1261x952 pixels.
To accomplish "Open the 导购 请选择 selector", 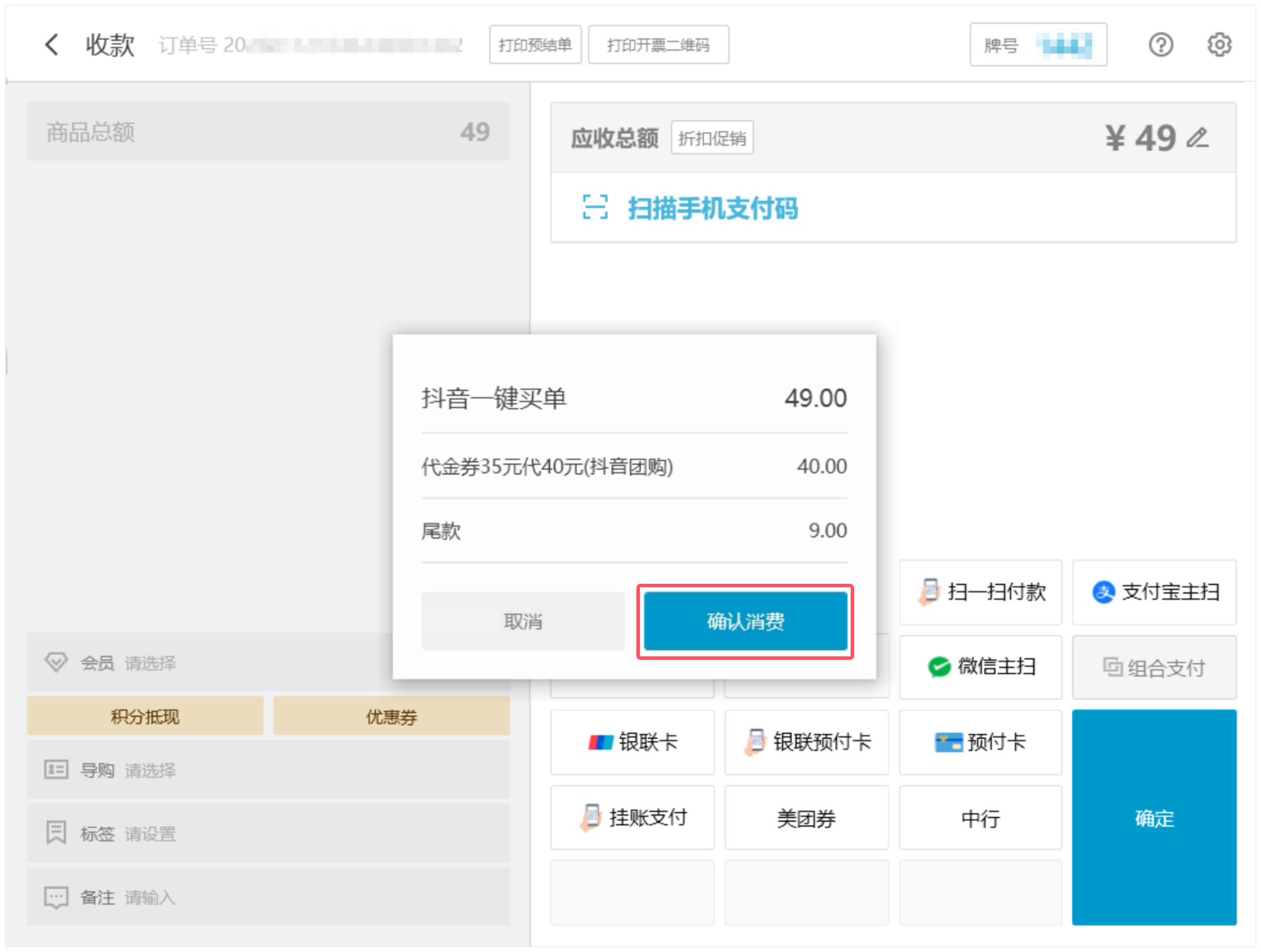I will click(x=268, y=770).
